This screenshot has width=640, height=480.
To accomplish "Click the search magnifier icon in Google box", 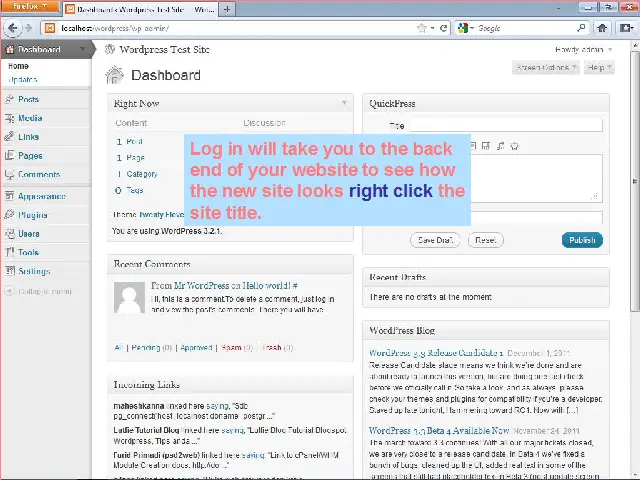I will (581, 28).
